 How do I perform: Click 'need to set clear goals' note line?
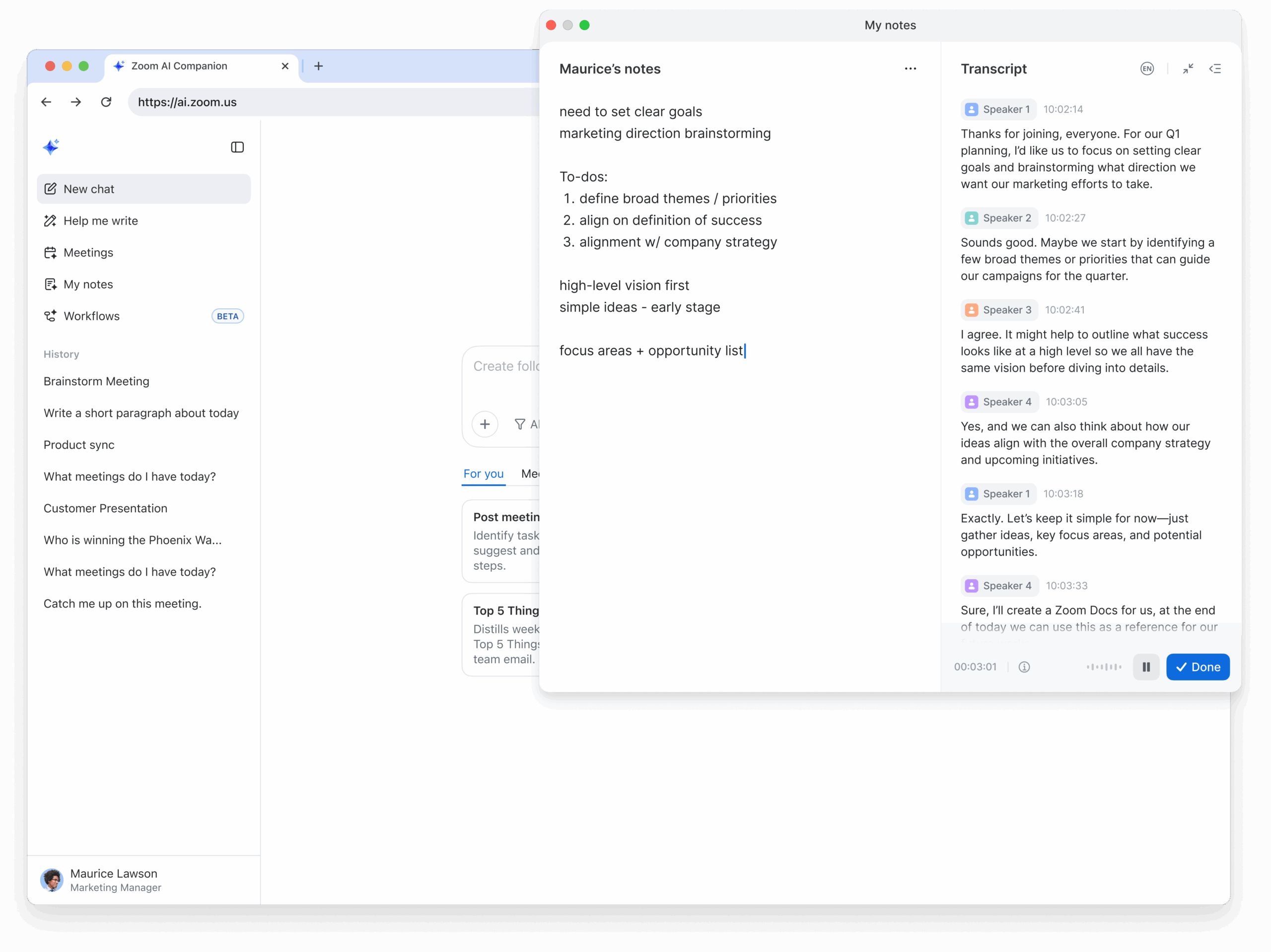pyautogui.click(x=631, y=112)
